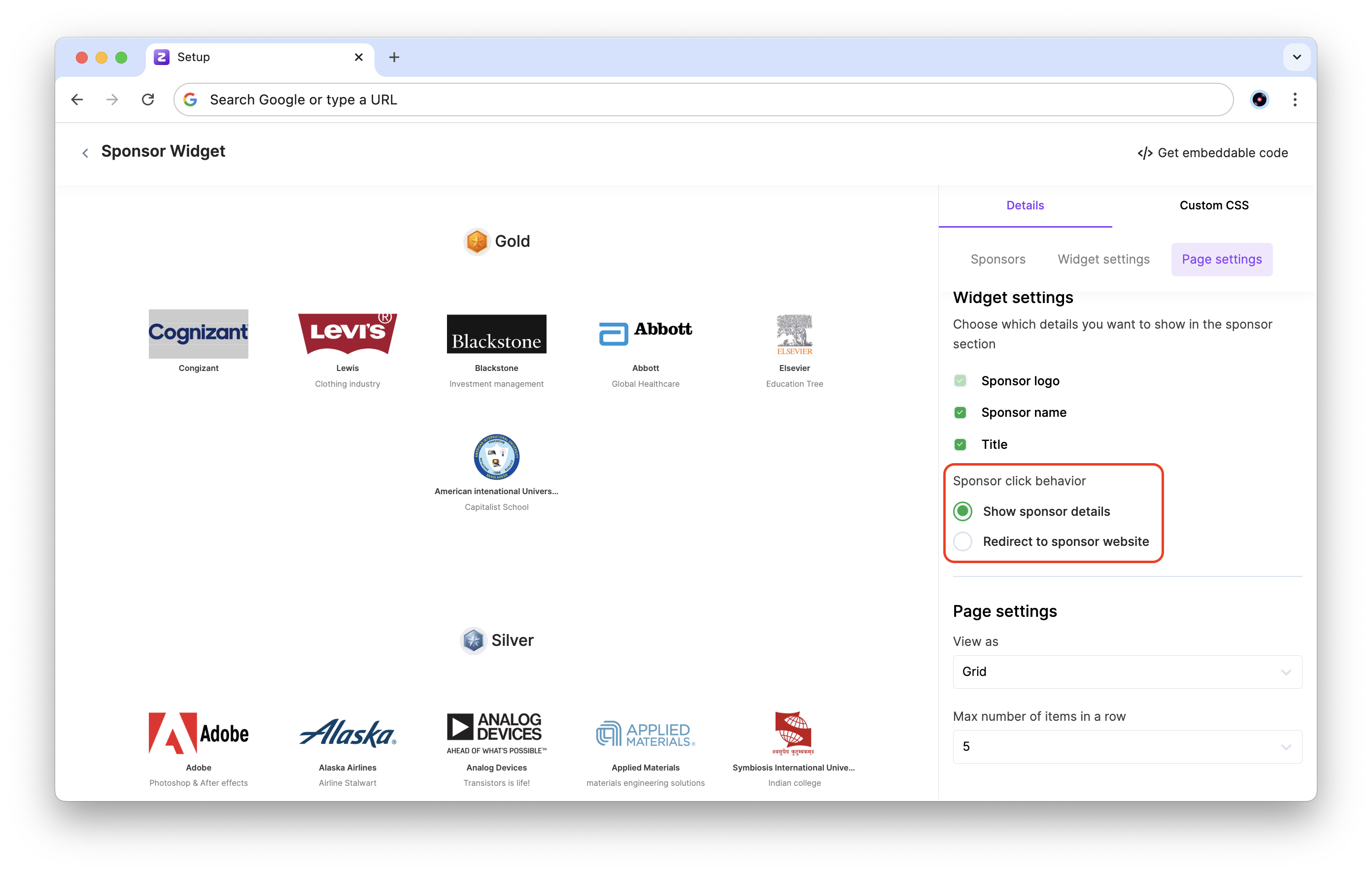This screenshot has width=1372, height=874.
Task: Click the Levi's sponsor logo thumbnail
Action: pyautogui.click(x=347, y=334)
